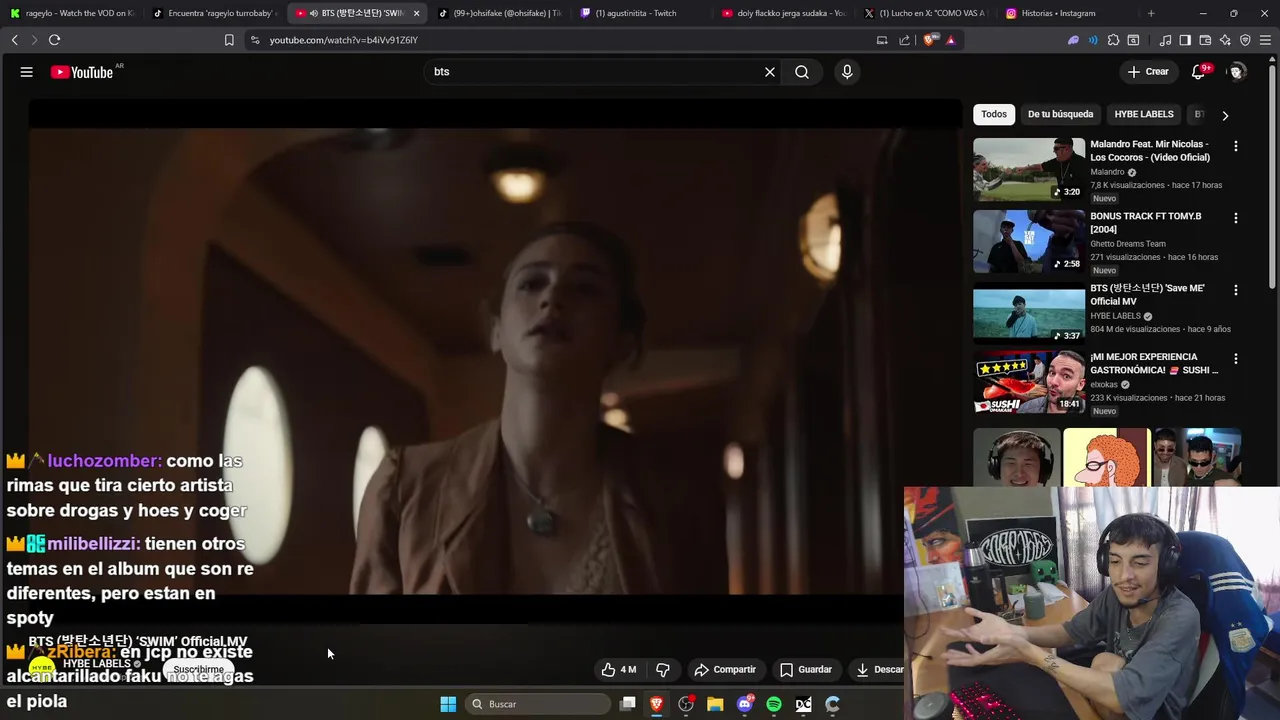
Task: Open options menu for BONUS TRACK FT TOMY.B
Action: 1236,218
